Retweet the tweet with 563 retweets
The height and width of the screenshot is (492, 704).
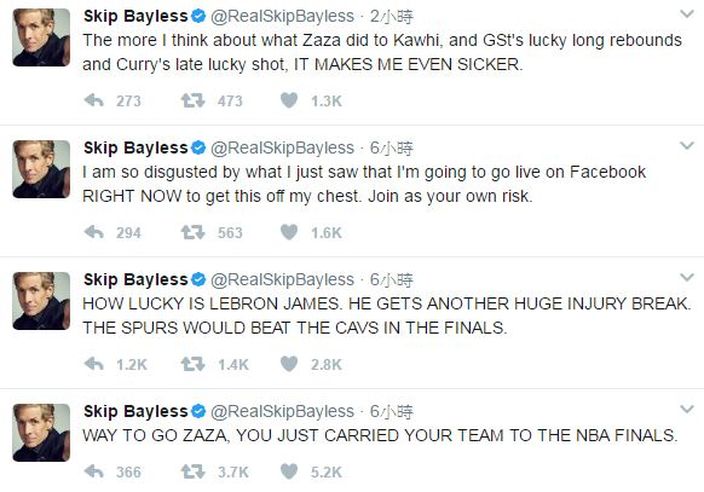[193, 232]
